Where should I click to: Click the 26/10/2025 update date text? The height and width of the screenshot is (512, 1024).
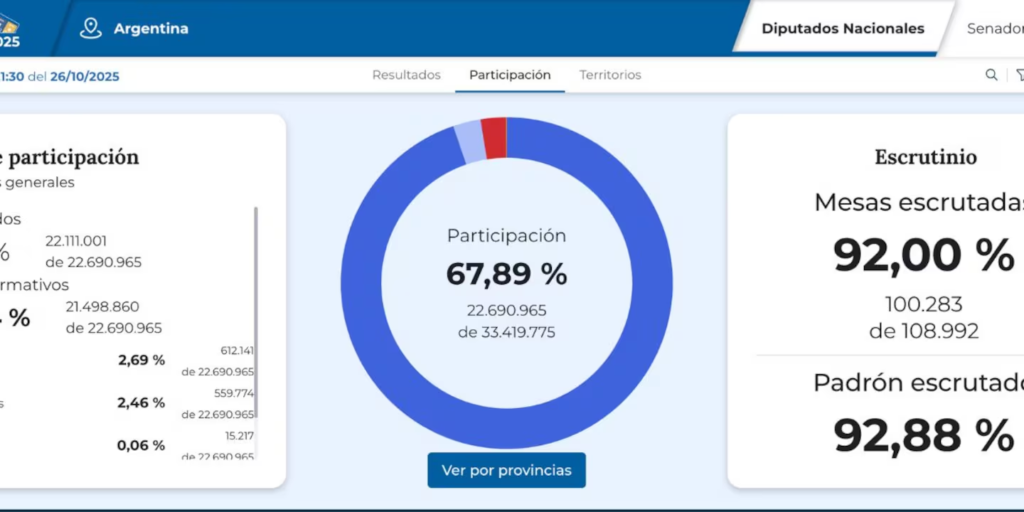tap(85, 76)
